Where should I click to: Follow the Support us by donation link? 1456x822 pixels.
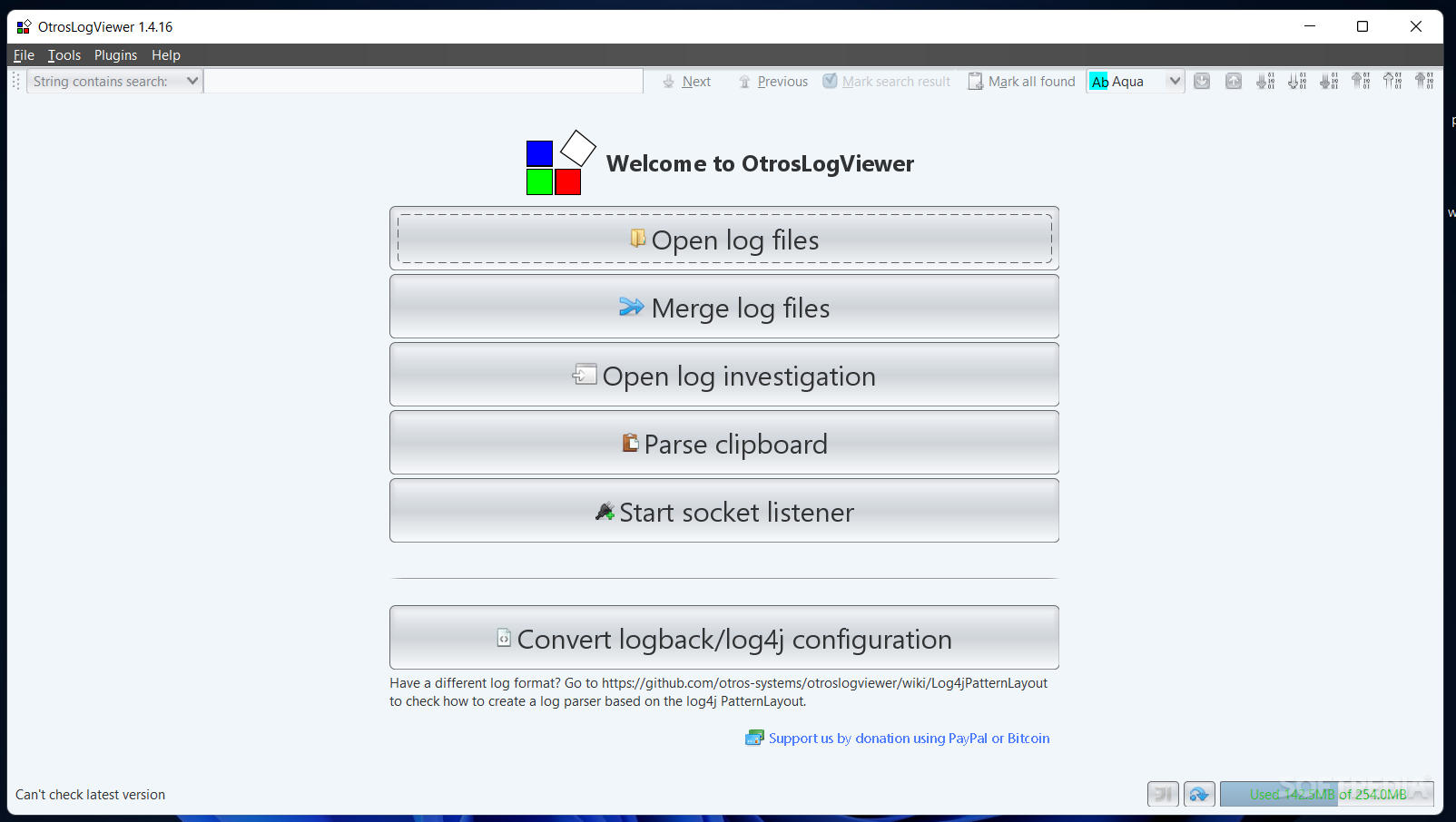coord(898,739)
